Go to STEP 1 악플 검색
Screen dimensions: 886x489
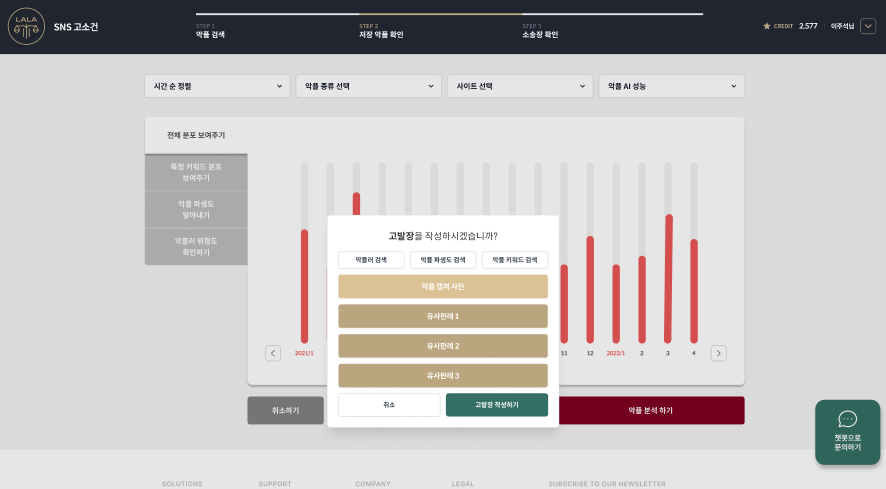(210, 30)
